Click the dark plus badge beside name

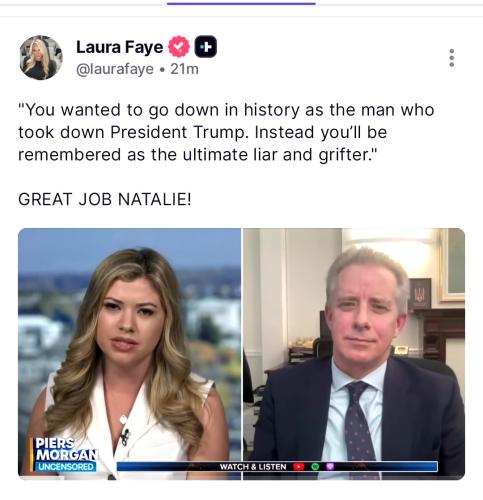point(206,47)
